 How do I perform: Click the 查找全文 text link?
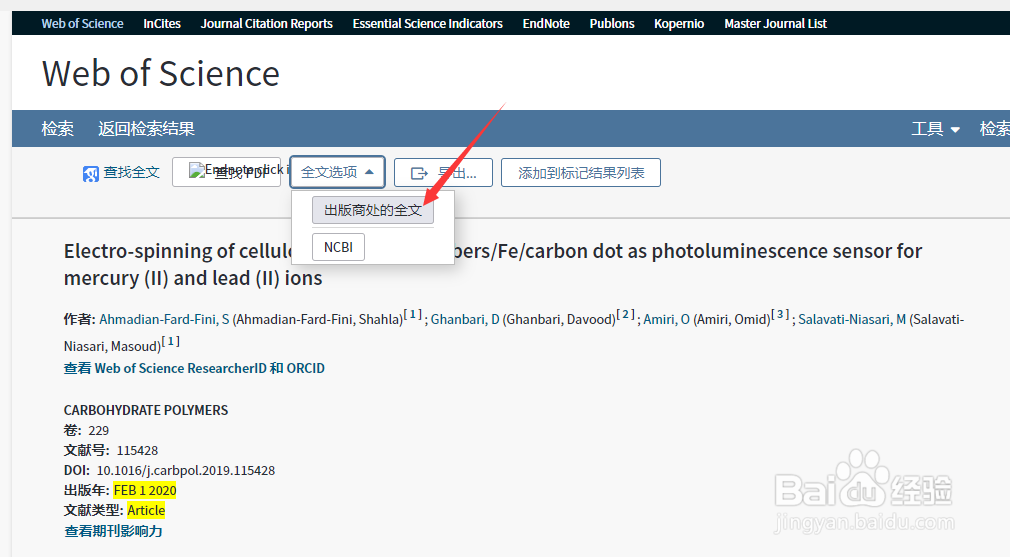131,173
